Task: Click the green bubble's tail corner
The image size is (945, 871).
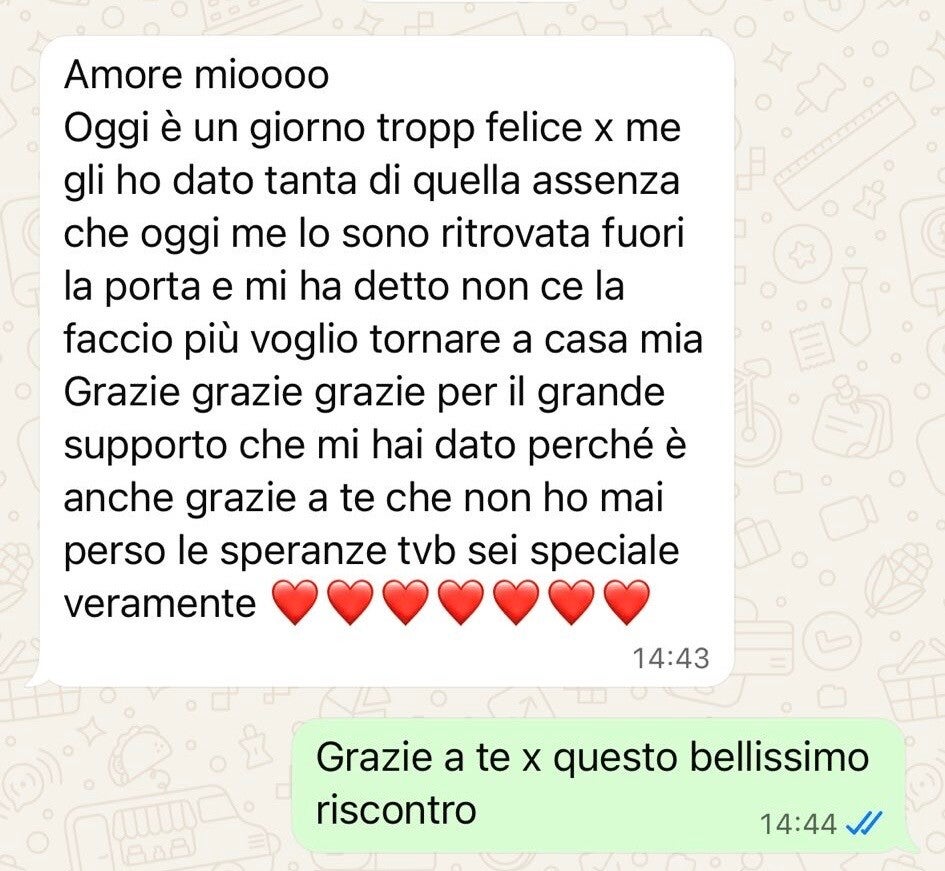Action: pyautogui.click(x=910, y=846)
